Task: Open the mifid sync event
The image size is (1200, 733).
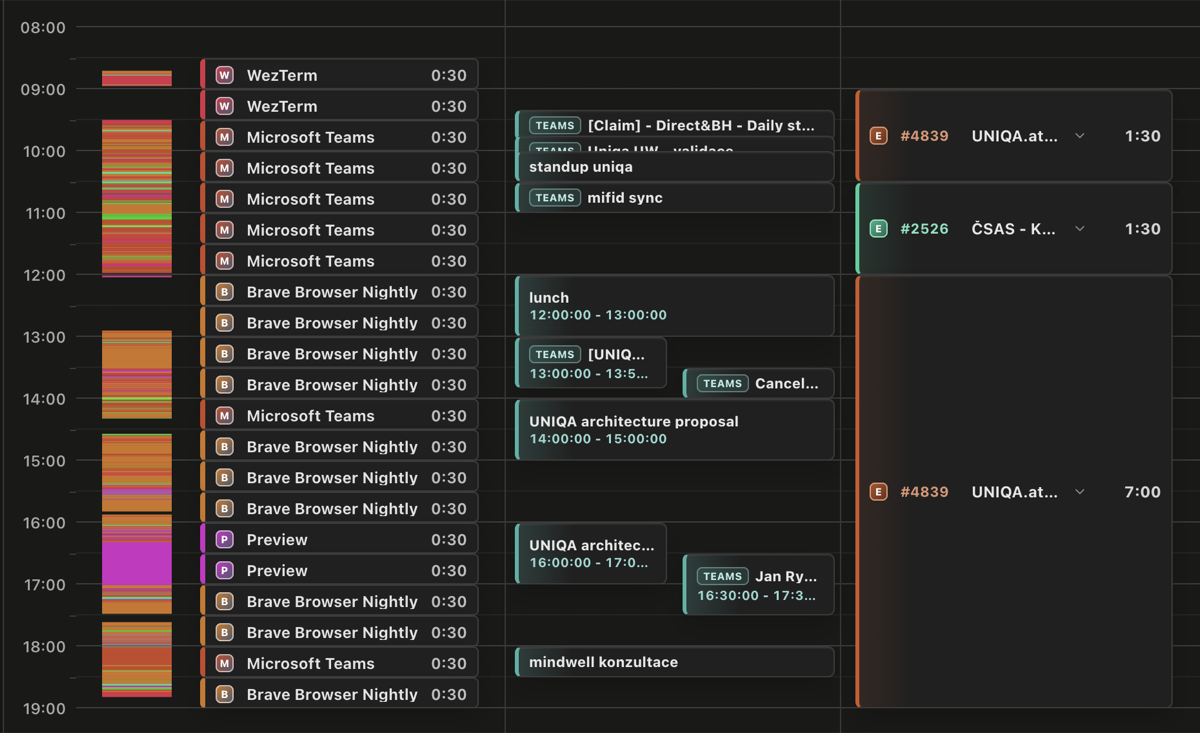Action: coord(674,198)
